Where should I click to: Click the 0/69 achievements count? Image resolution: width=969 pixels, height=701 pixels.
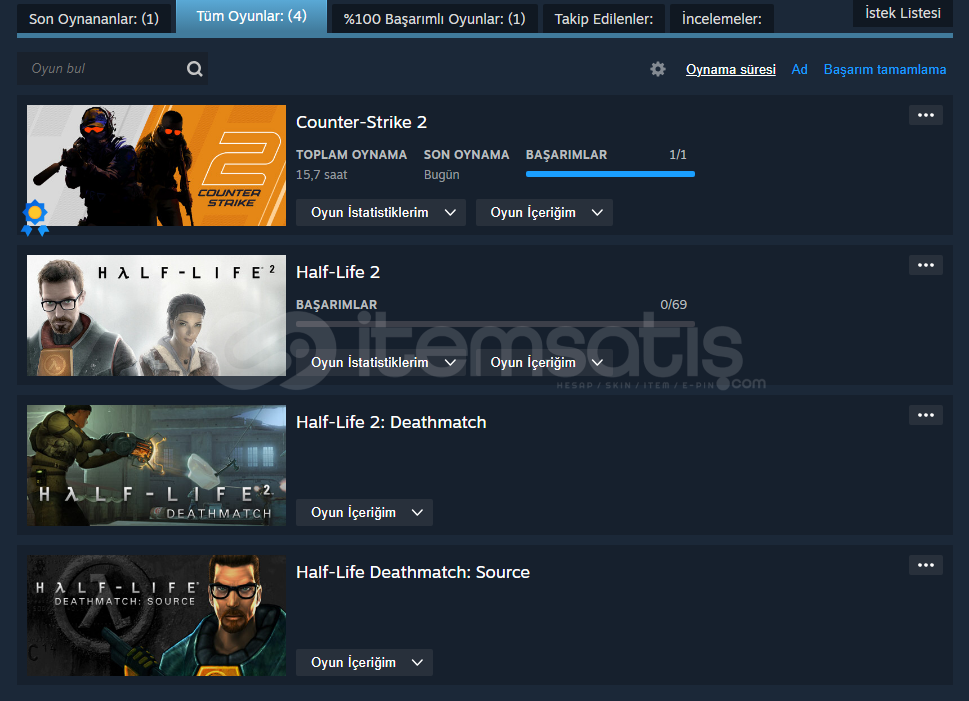point(674,305)
